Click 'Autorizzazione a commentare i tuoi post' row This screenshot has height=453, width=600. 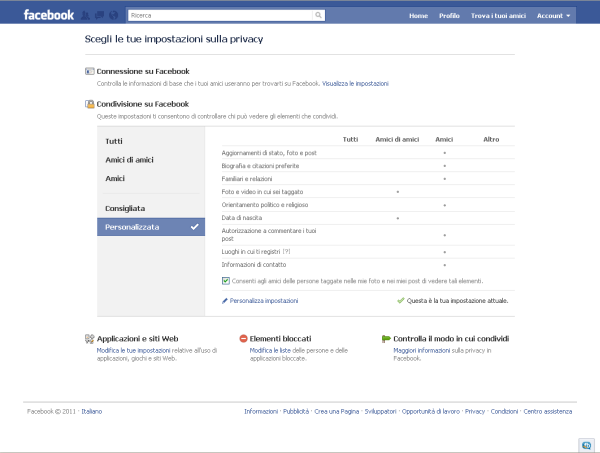368,235
